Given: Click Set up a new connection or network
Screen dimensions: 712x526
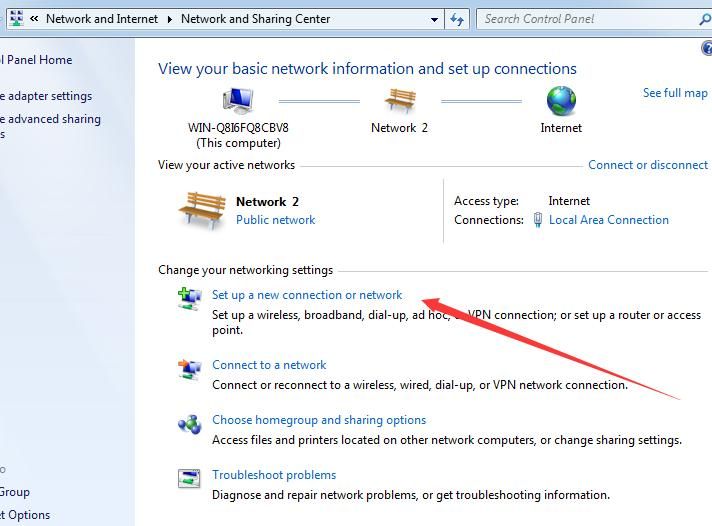Looking at the screenshot, I should point(307,295).
